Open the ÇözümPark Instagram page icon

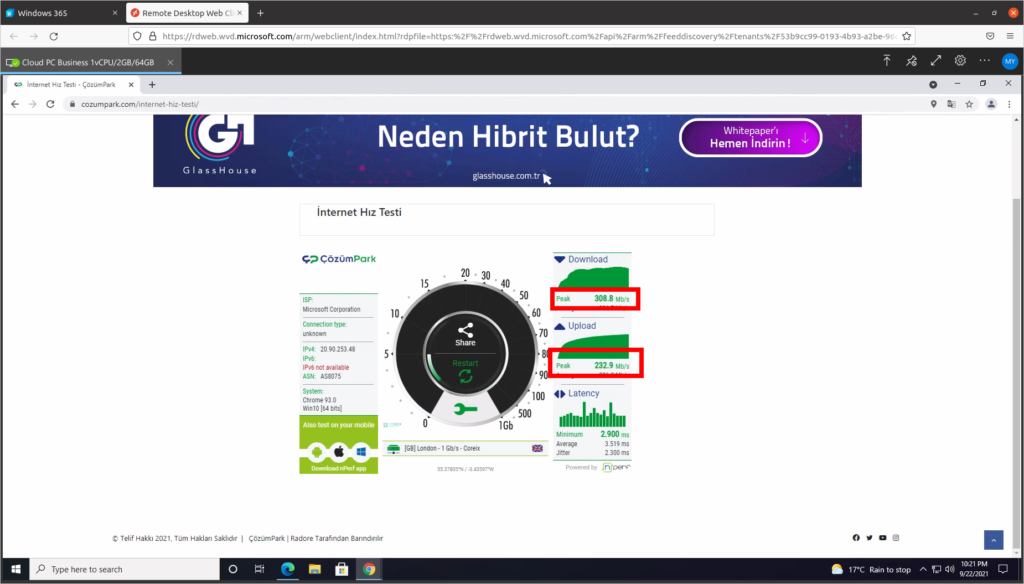tap(896, 538)
